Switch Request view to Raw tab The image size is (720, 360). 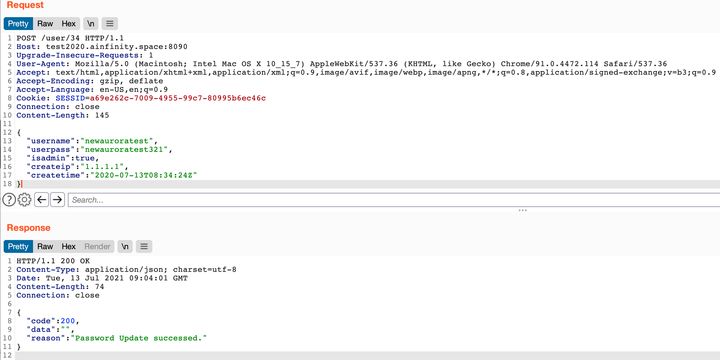(x=45, y=23)
